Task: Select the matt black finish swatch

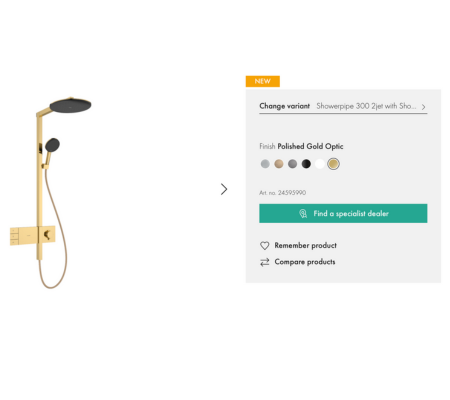Action: (306, 164)
